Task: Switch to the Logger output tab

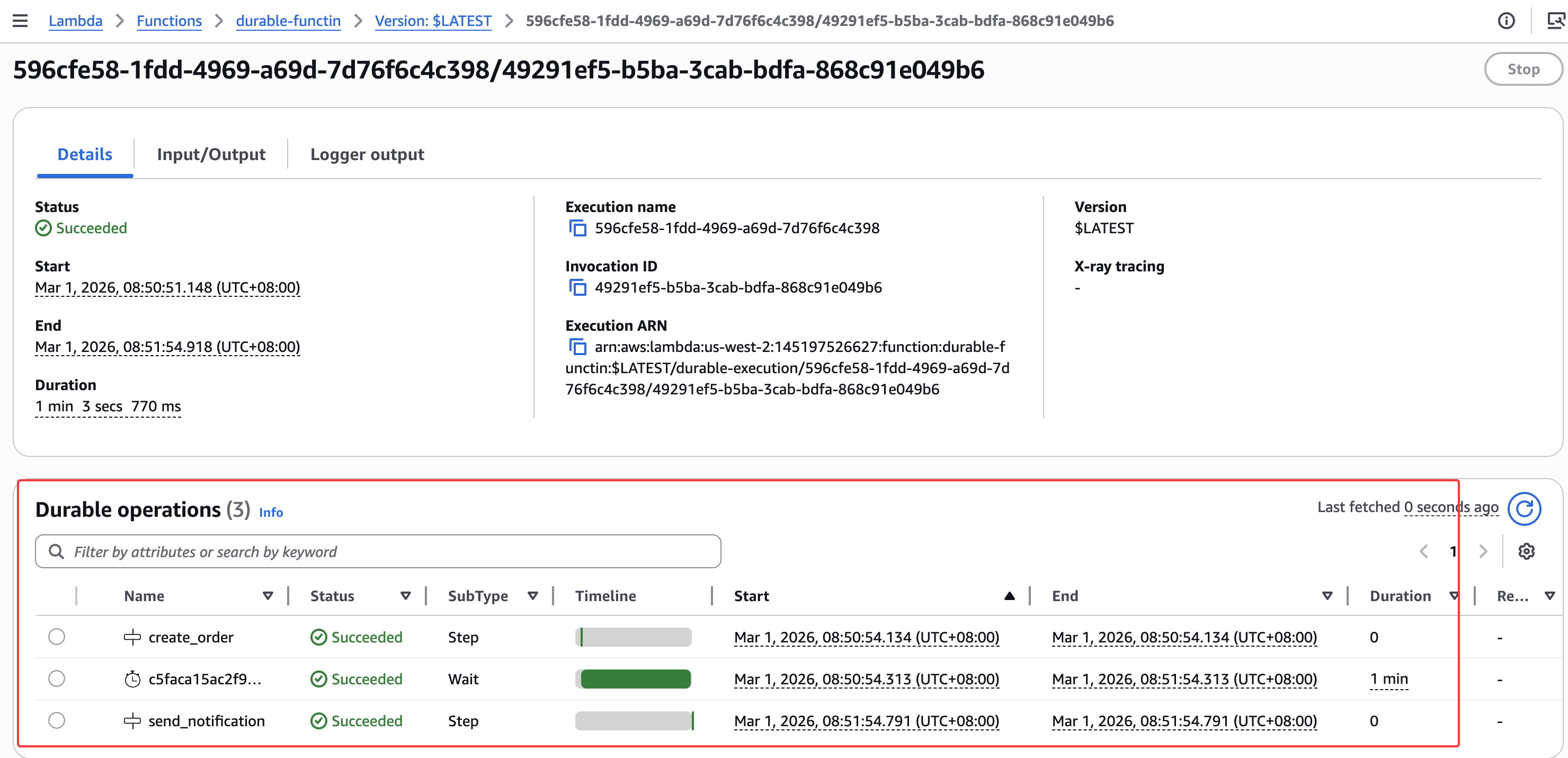Action: [367, 155]
